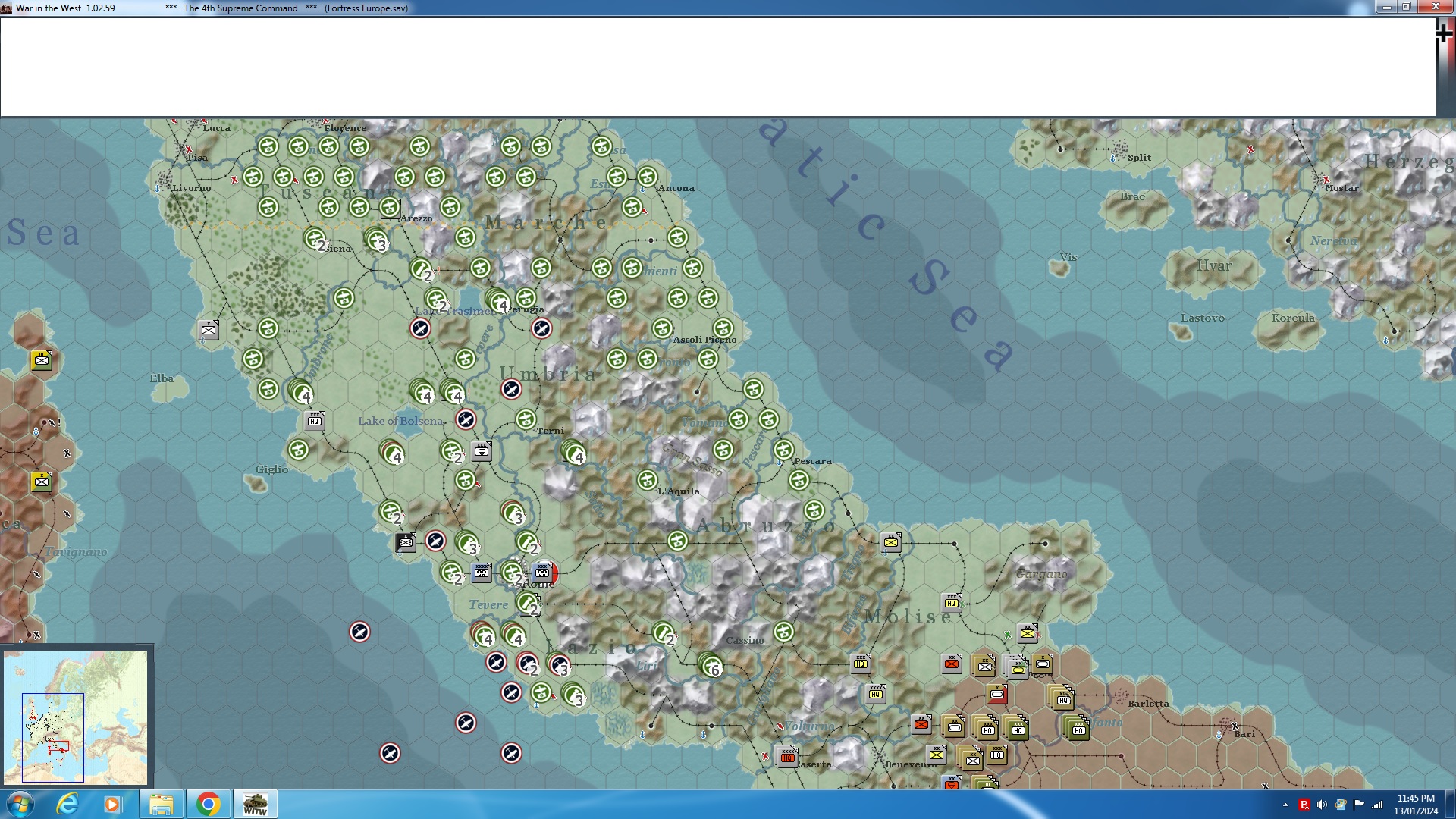Click the XXX HQ counter west of Lake of Bolsena
Screen dimensions: 1456x819
315,421
